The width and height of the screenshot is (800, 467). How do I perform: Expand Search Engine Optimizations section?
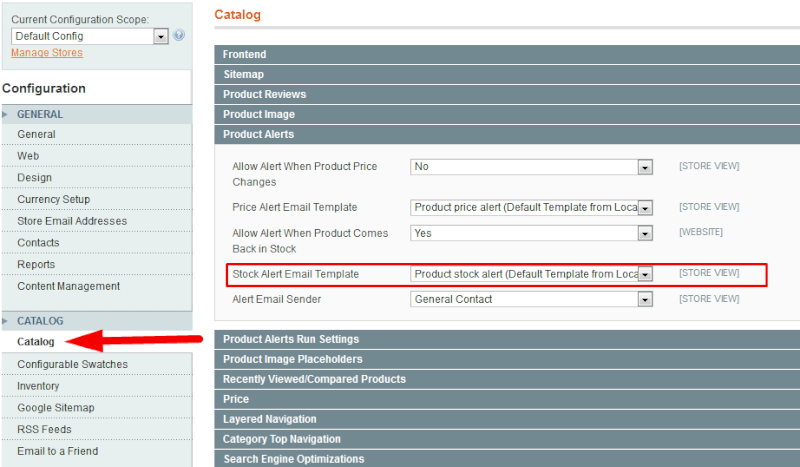(507, 458)
